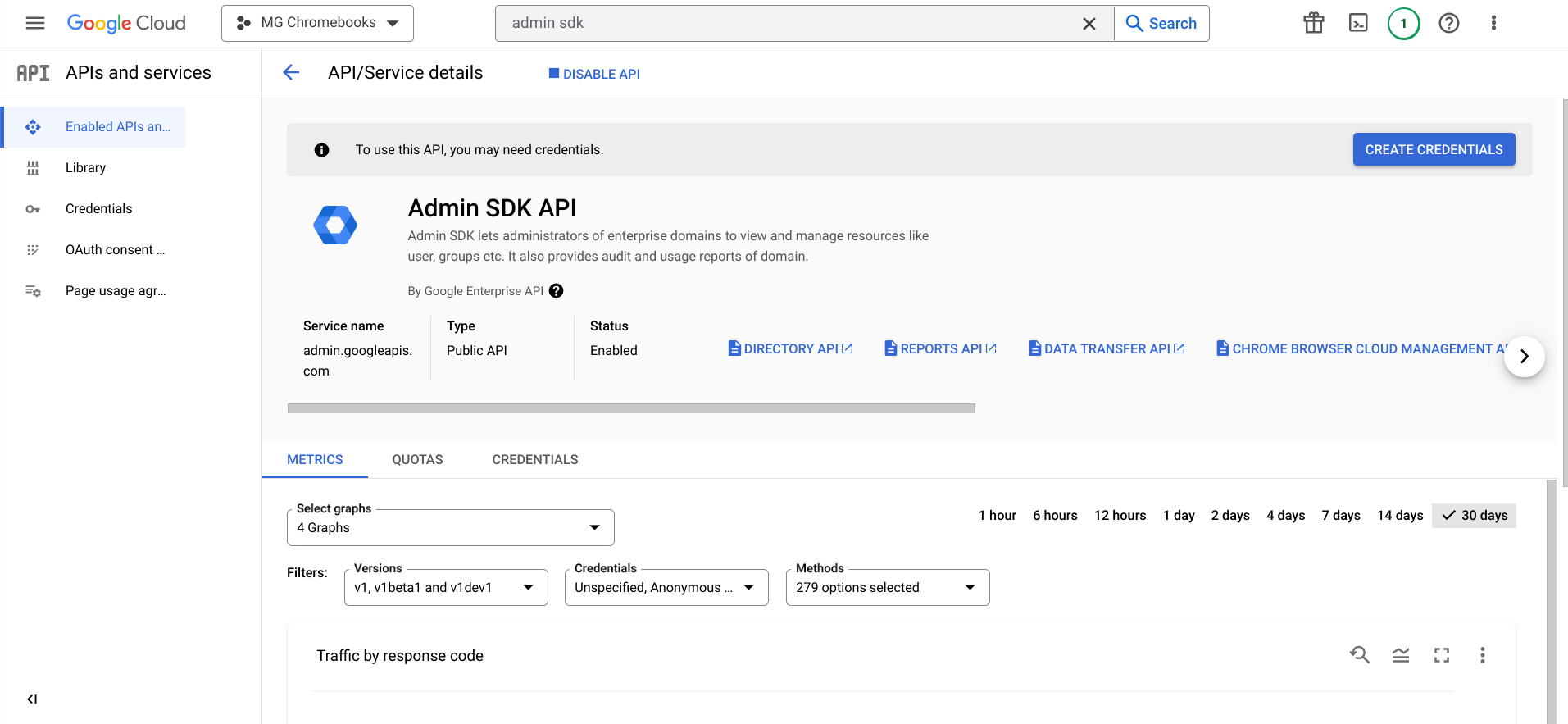The width and height of the screenshot is (1568, 724).
Task: Go to Google Cloud home logo
Action: coord(126,23)
